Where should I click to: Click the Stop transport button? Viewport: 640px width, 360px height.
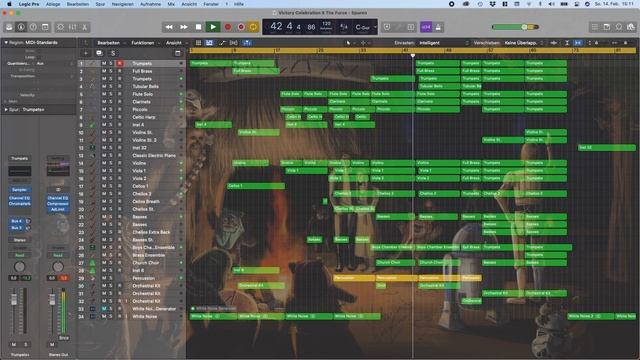[x=198, y=27]
